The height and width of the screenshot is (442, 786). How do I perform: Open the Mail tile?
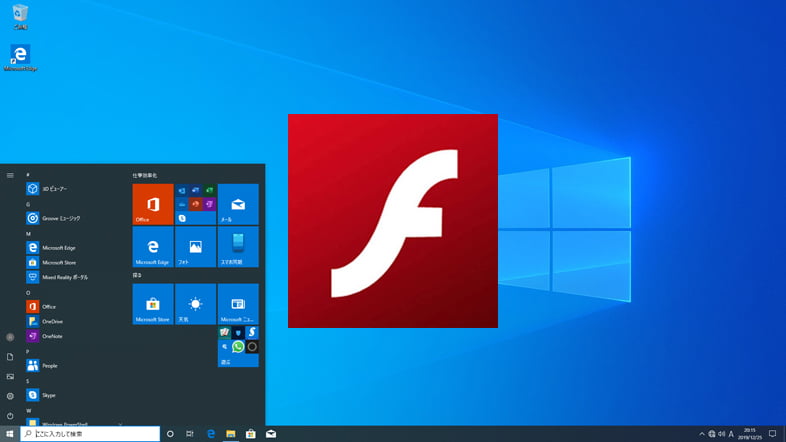(x=238, y=204)
